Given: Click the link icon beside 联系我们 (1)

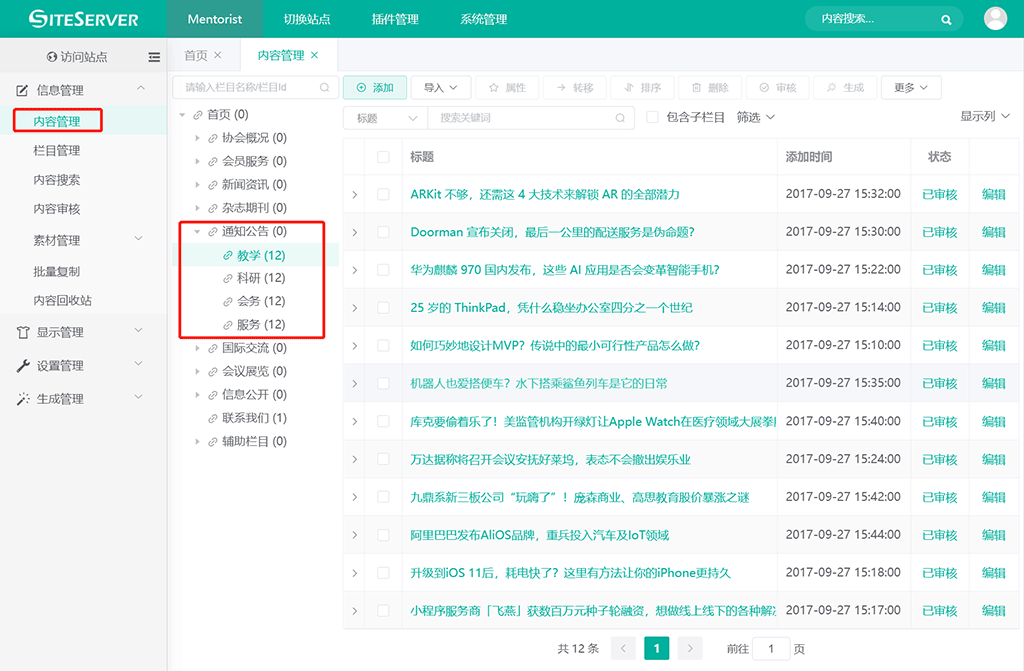Looking at the screenshot, I should [x=212, y=418].
